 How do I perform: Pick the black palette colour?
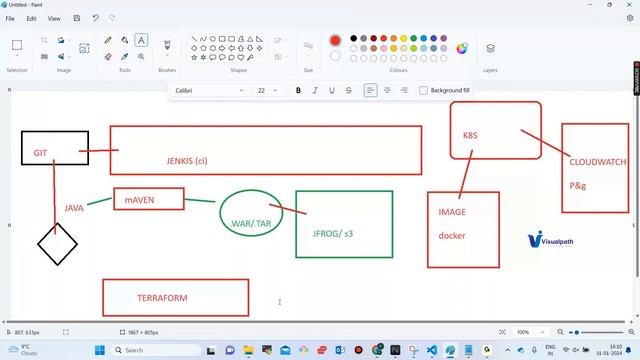(353, 38)
